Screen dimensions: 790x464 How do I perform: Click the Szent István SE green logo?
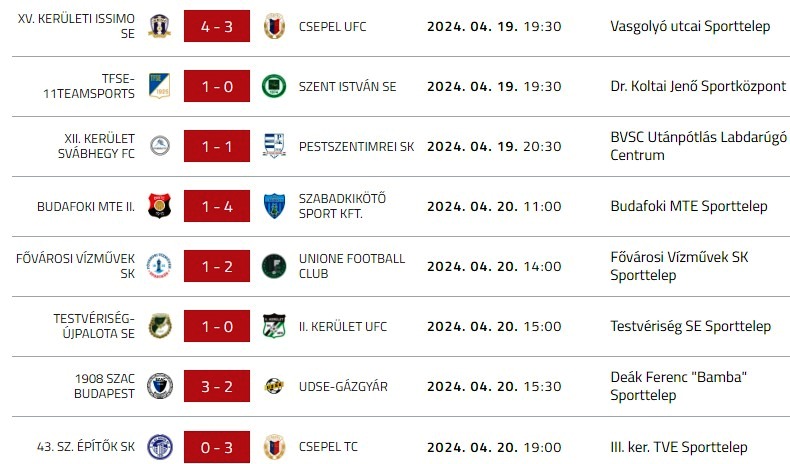point(273,86)
